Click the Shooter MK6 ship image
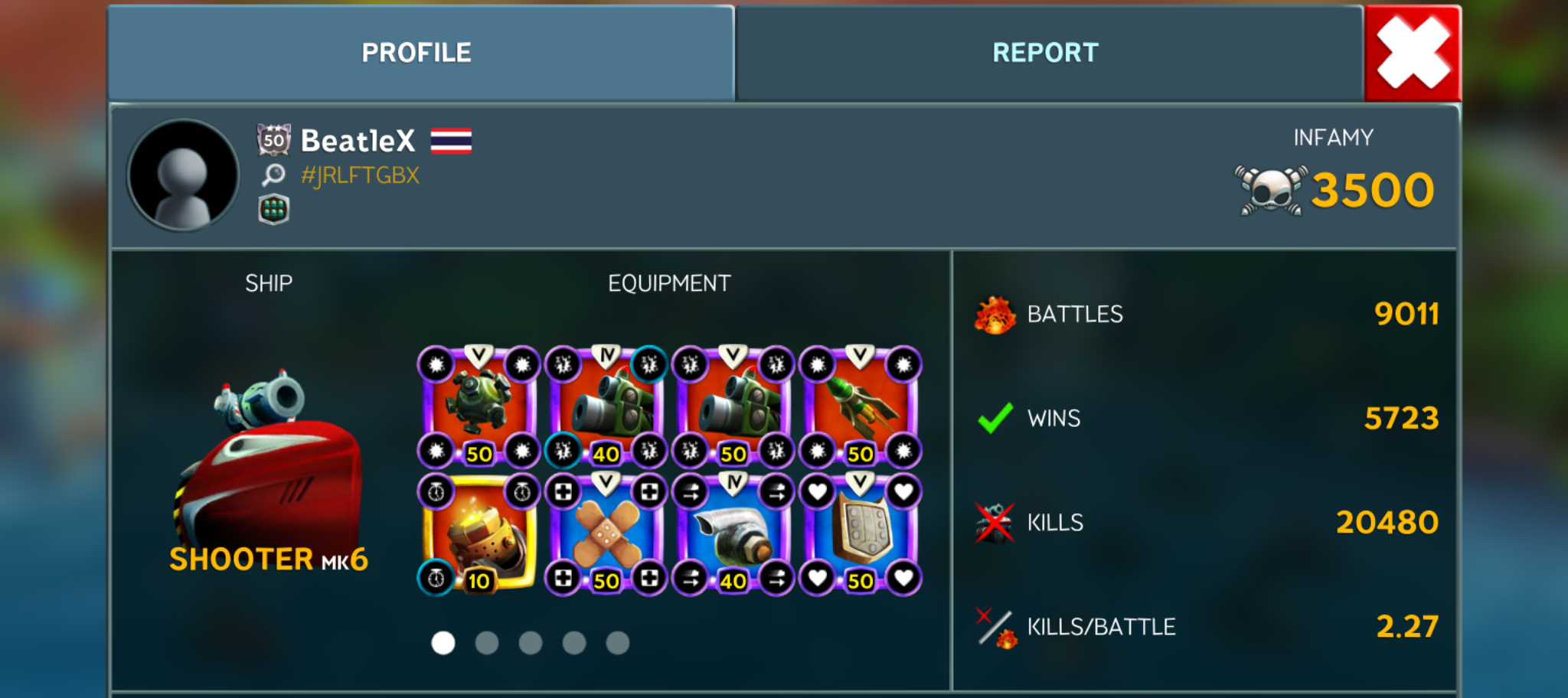 (268, 459)
